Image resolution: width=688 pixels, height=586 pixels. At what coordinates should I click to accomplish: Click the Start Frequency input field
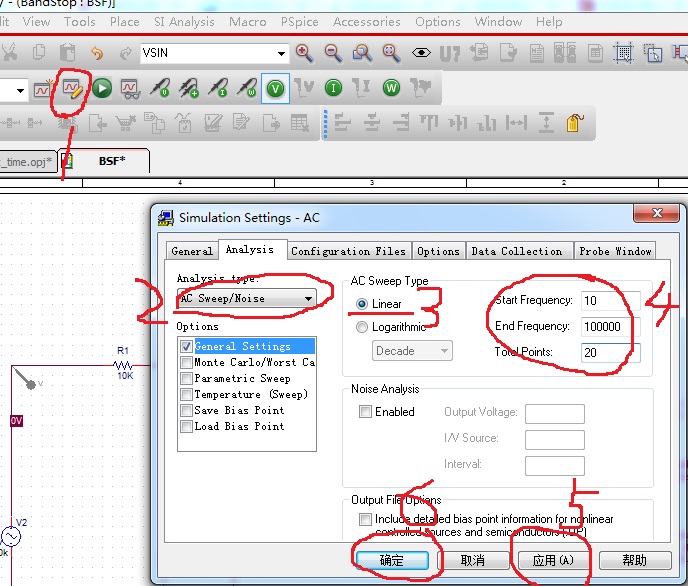tap(610, 300)
